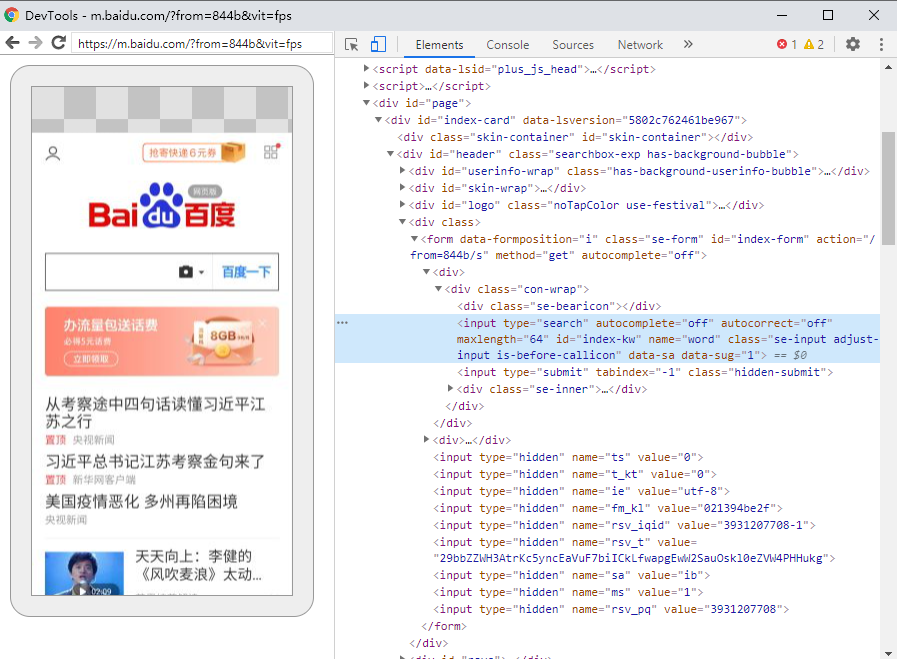Select hidden input name="ts" line
Screen dimensions: 897x659
pos(568,457)
